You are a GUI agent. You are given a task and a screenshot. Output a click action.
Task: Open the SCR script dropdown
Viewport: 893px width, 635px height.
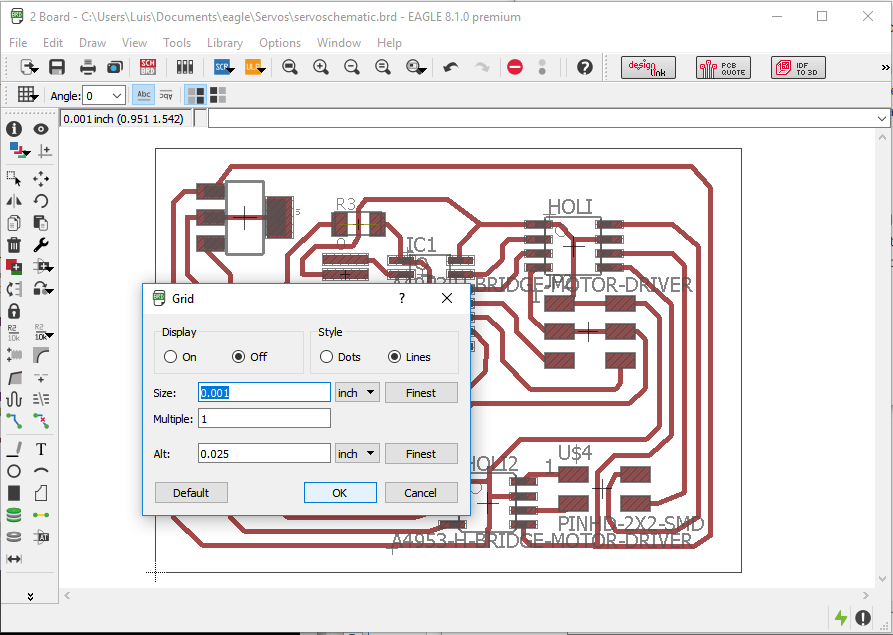tap(224, 67)
